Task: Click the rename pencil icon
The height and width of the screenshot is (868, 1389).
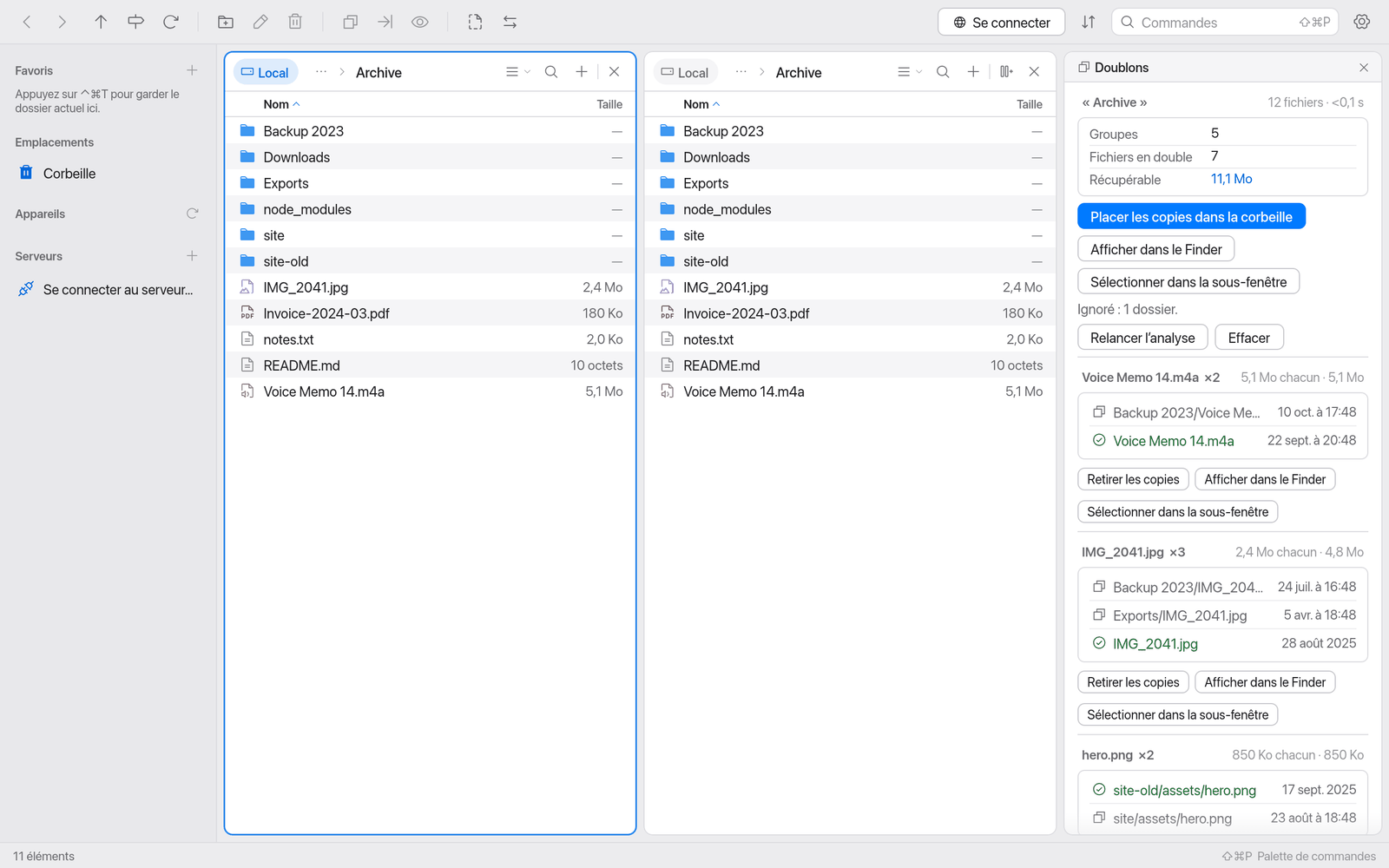Action: (260, 22)
